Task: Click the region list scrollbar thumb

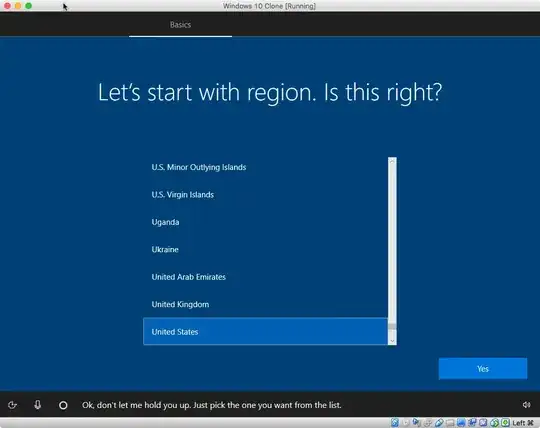Action: [392, 326]
